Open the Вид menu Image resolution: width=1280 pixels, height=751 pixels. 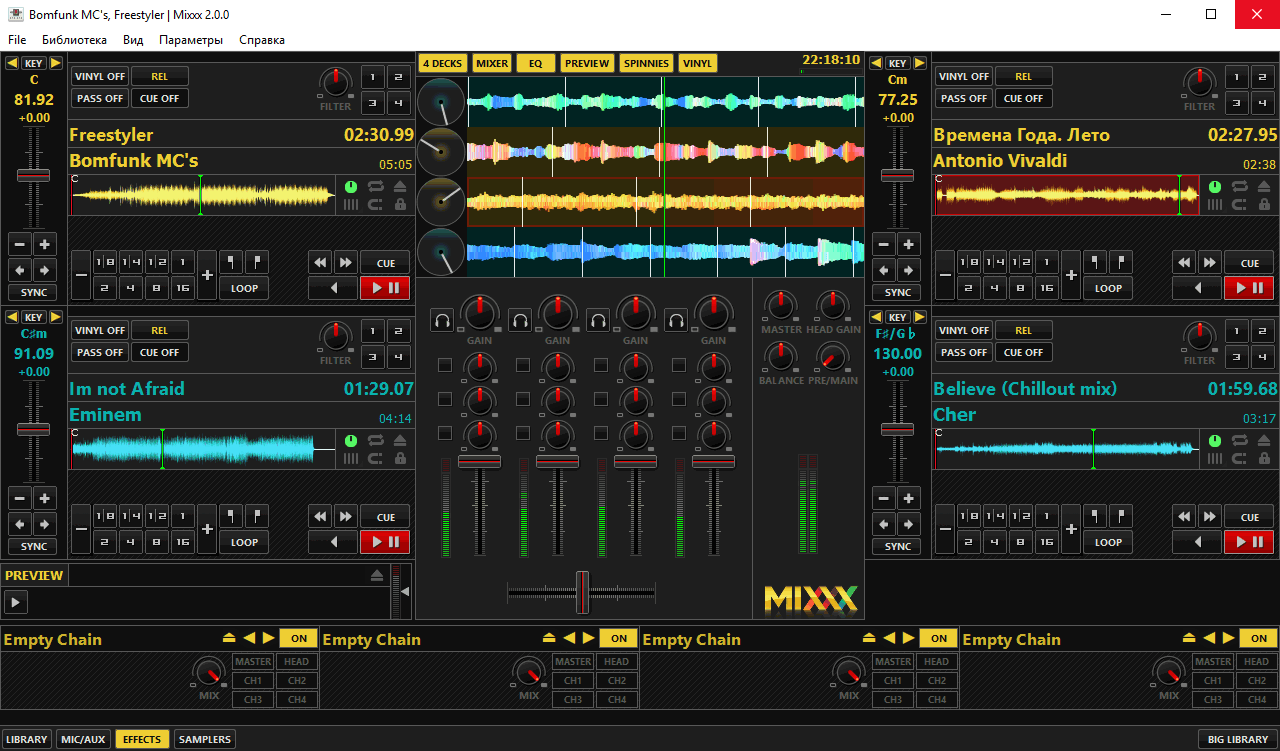click(133, 40)
